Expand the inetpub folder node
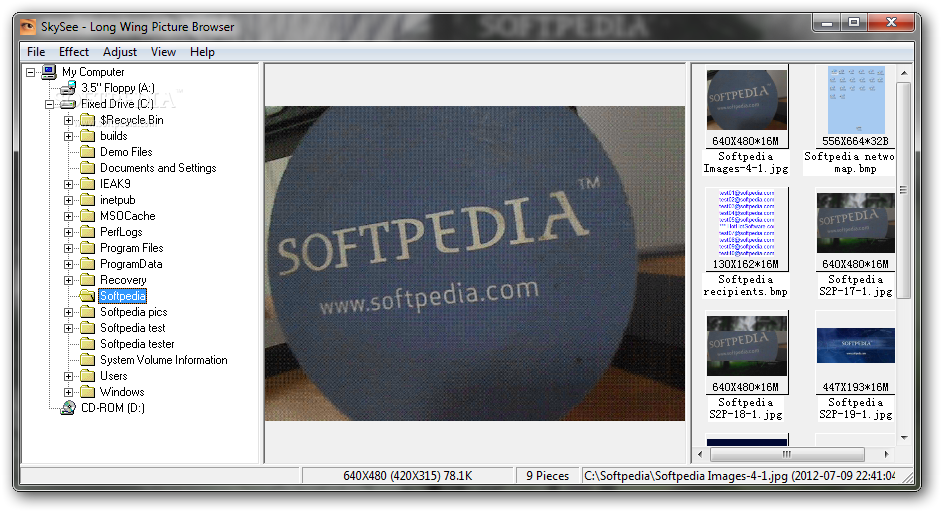 click(68, 200)
